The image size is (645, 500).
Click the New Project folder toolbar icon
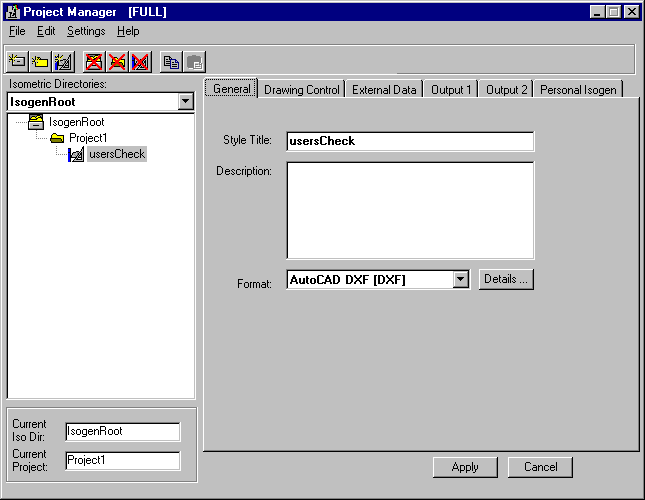pyautogui.click(x=40, y=61)
